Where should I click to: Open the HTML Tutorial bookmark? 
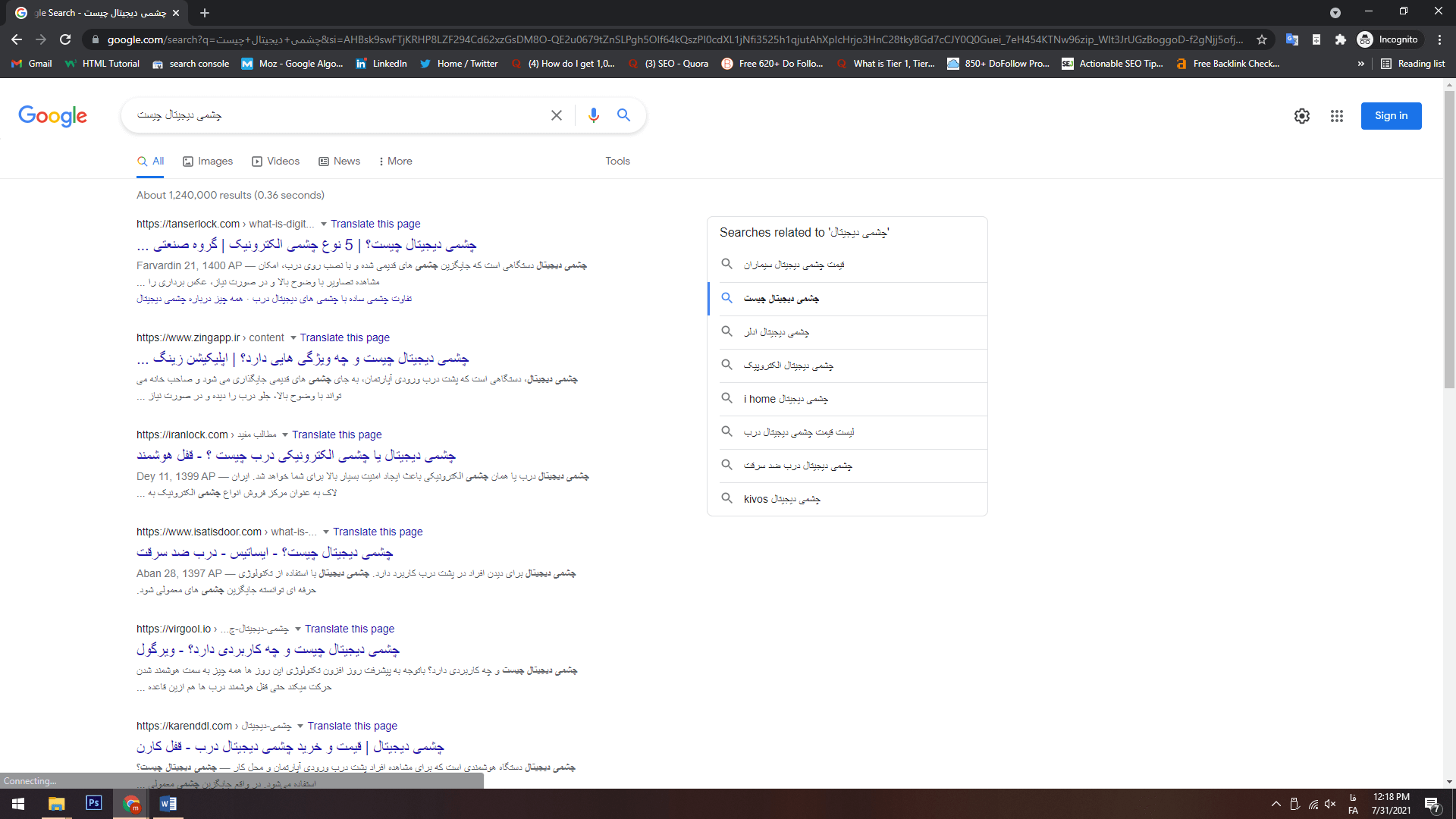point(102,64)
